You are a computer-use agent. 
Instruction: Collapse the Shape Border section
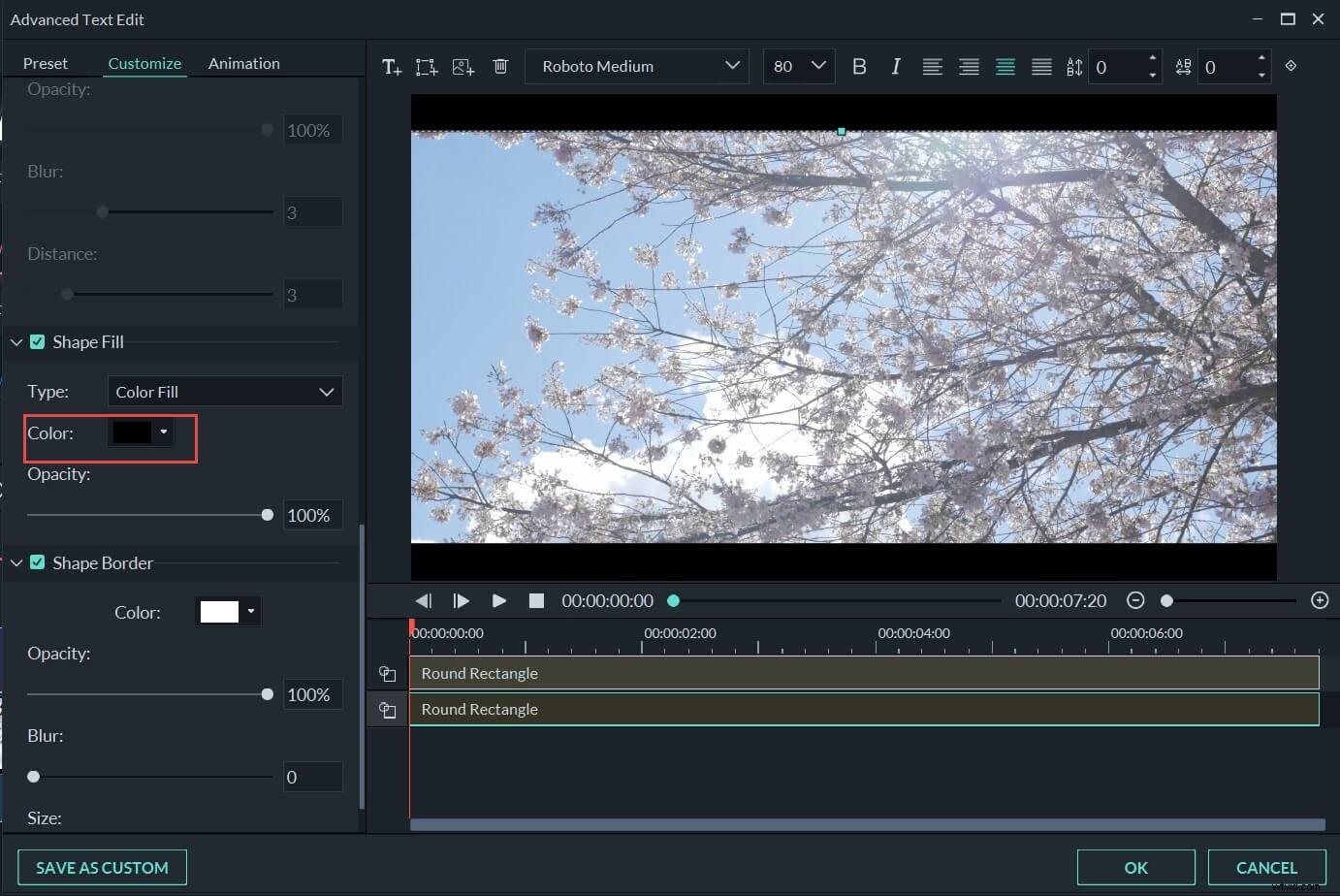coord(16,562)
